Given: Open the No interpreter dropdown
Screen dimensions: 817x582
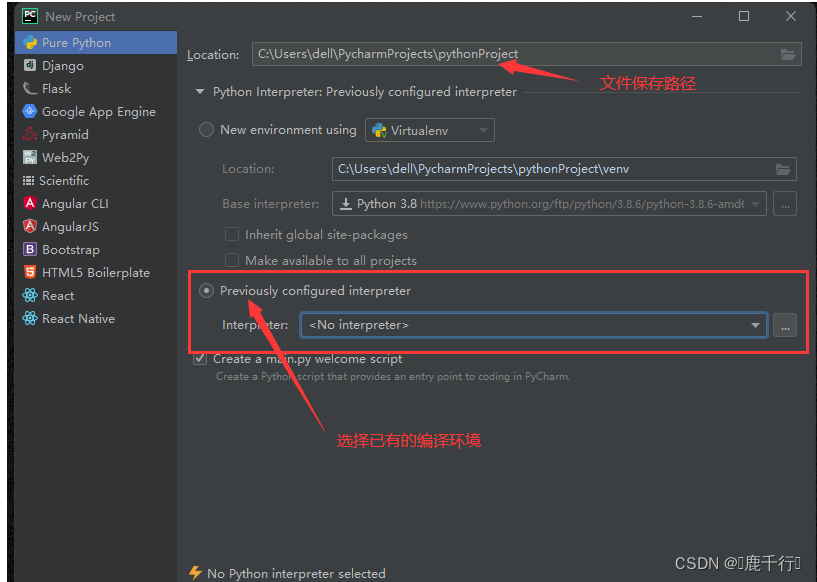Looking at the screenshot, I should click(x=534, y=325).
